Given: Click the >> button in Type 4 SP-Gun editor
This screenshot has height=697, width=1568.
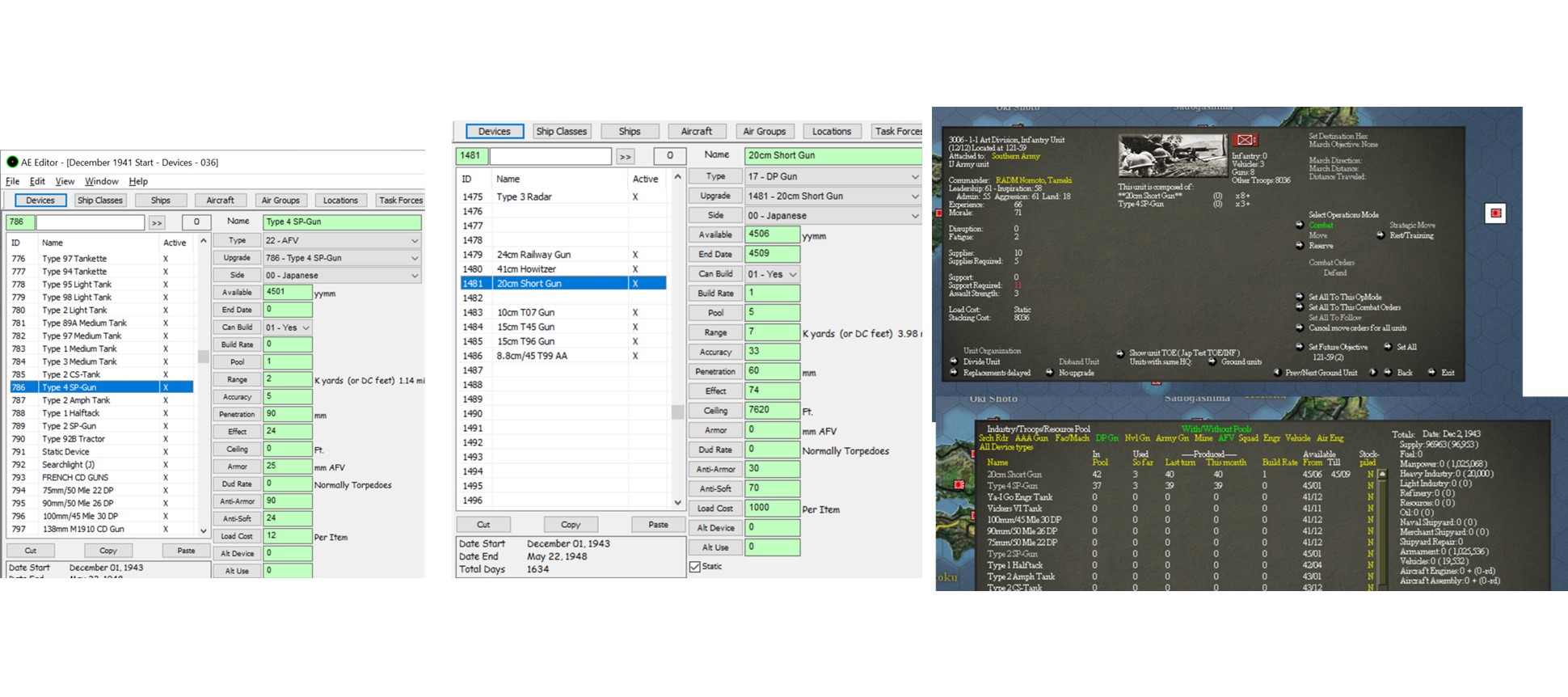Looking at the screenshot, I should click(x=157, y=222).
